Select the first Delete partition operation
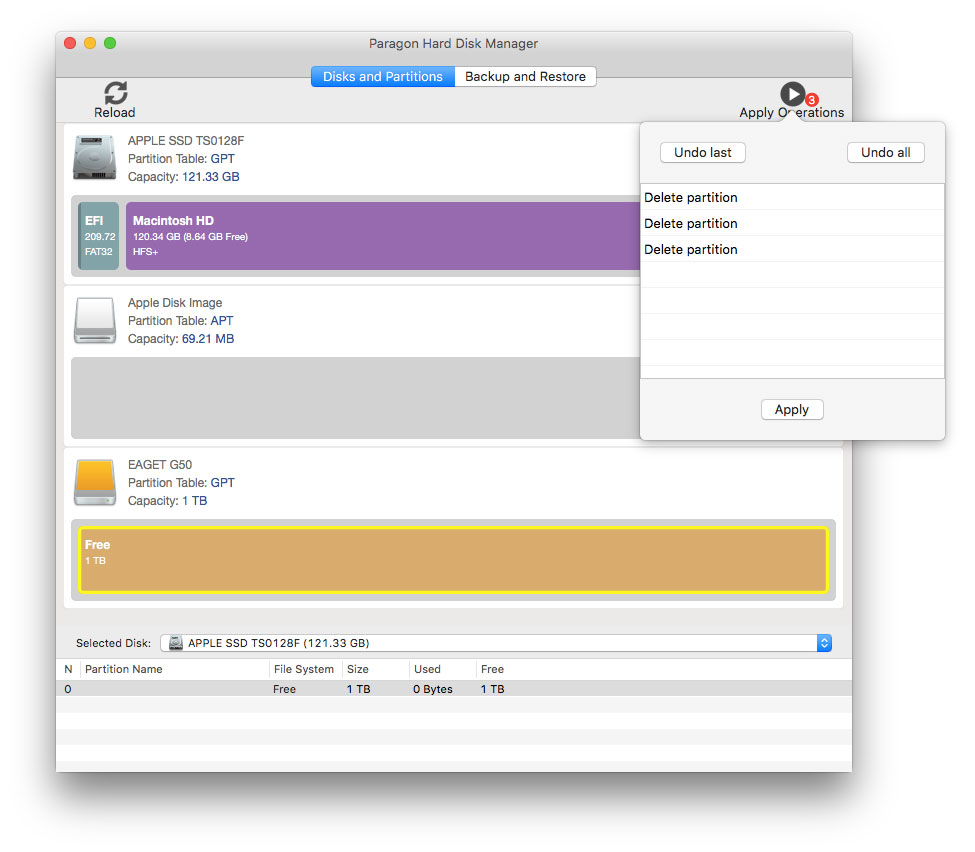Screen dimensions: 975x852 792,197
